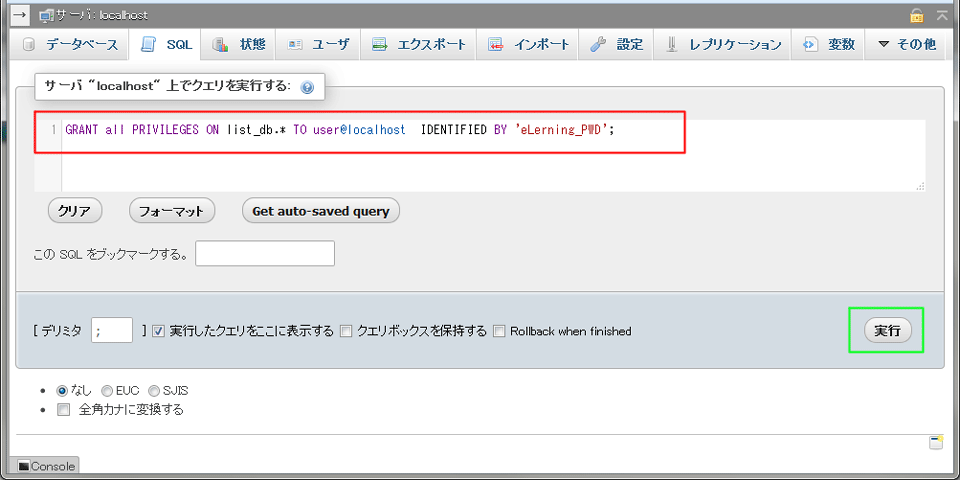This screenshot has width=960, height=480.
Task: Expand the その他 dropdown menu
Action: point(907,45)
